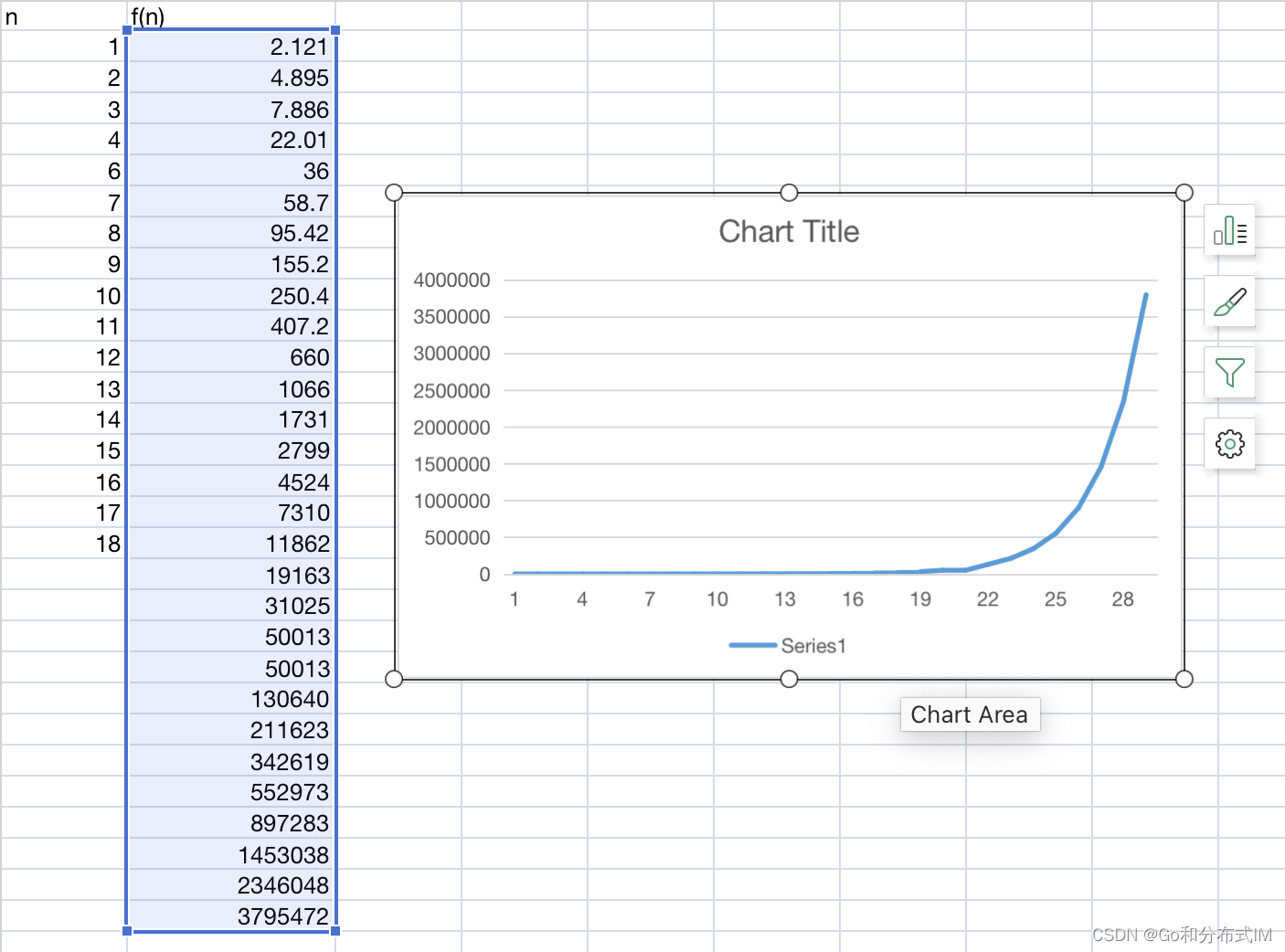This screenshot has height=952, width=1285.
Task: Select the Chart Title text
Action: 789,231
